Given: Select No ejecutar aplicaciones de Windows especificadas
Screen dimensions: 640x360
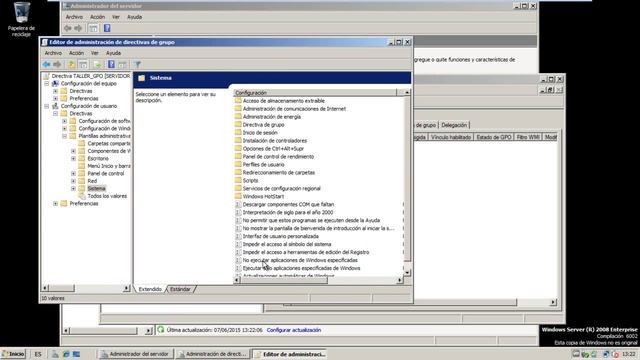Looking at the screenshot, I should (x=300, y=260).
